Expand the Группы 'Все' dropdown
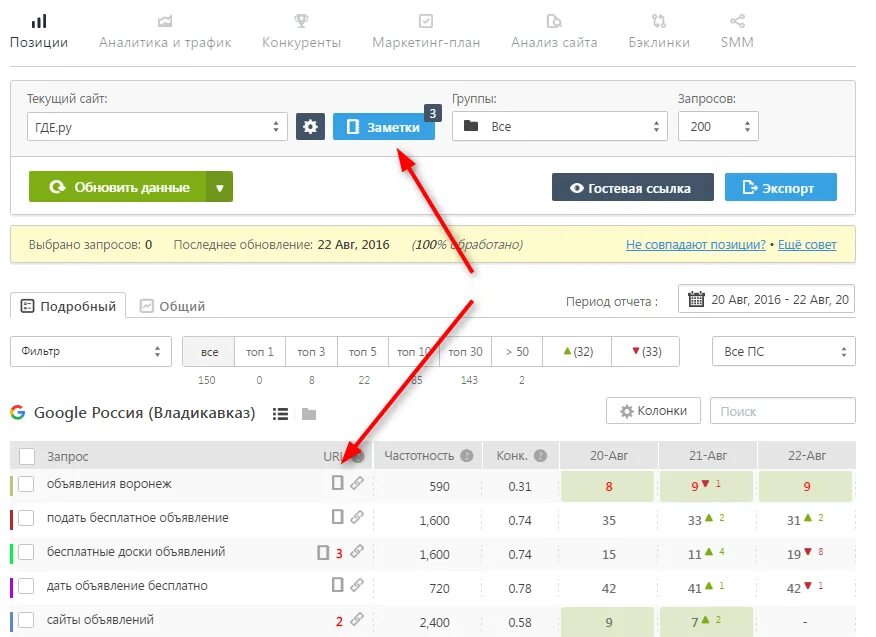Screen dimensions: 876x637 (x=559, y=126)
